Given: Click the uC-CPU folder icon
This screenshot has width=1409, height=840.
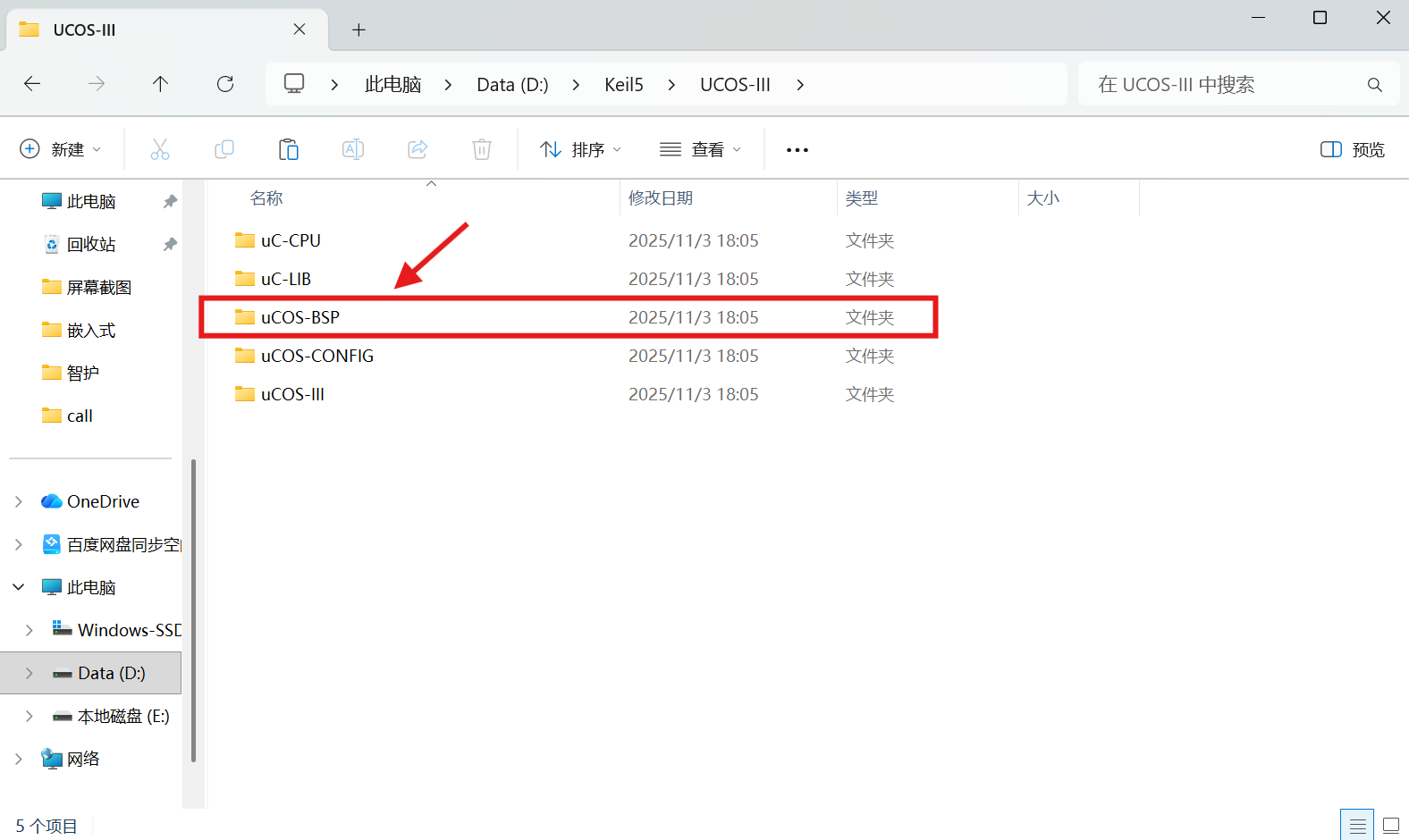Looking at the screenshot, I should [245, 239].
